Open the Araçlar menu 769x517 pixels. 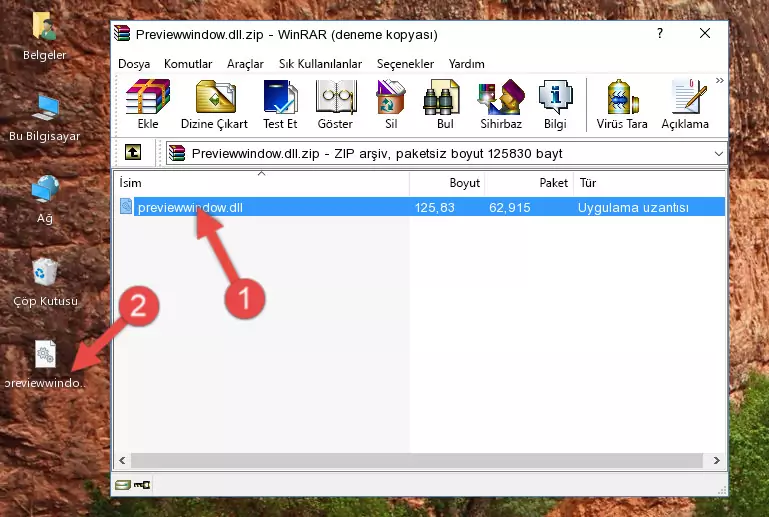[x=245, y=64]
